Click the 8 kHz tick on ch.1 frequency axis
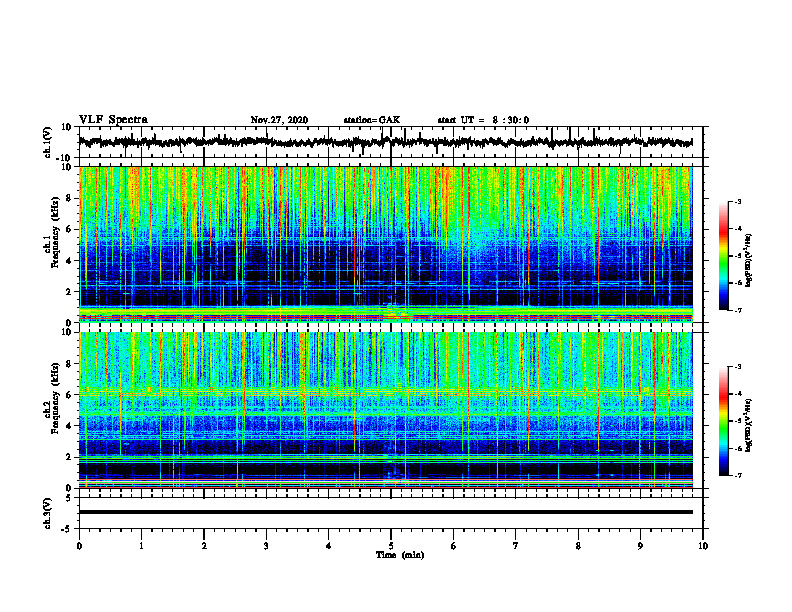The image size is (792, 612). coord(70,198)
